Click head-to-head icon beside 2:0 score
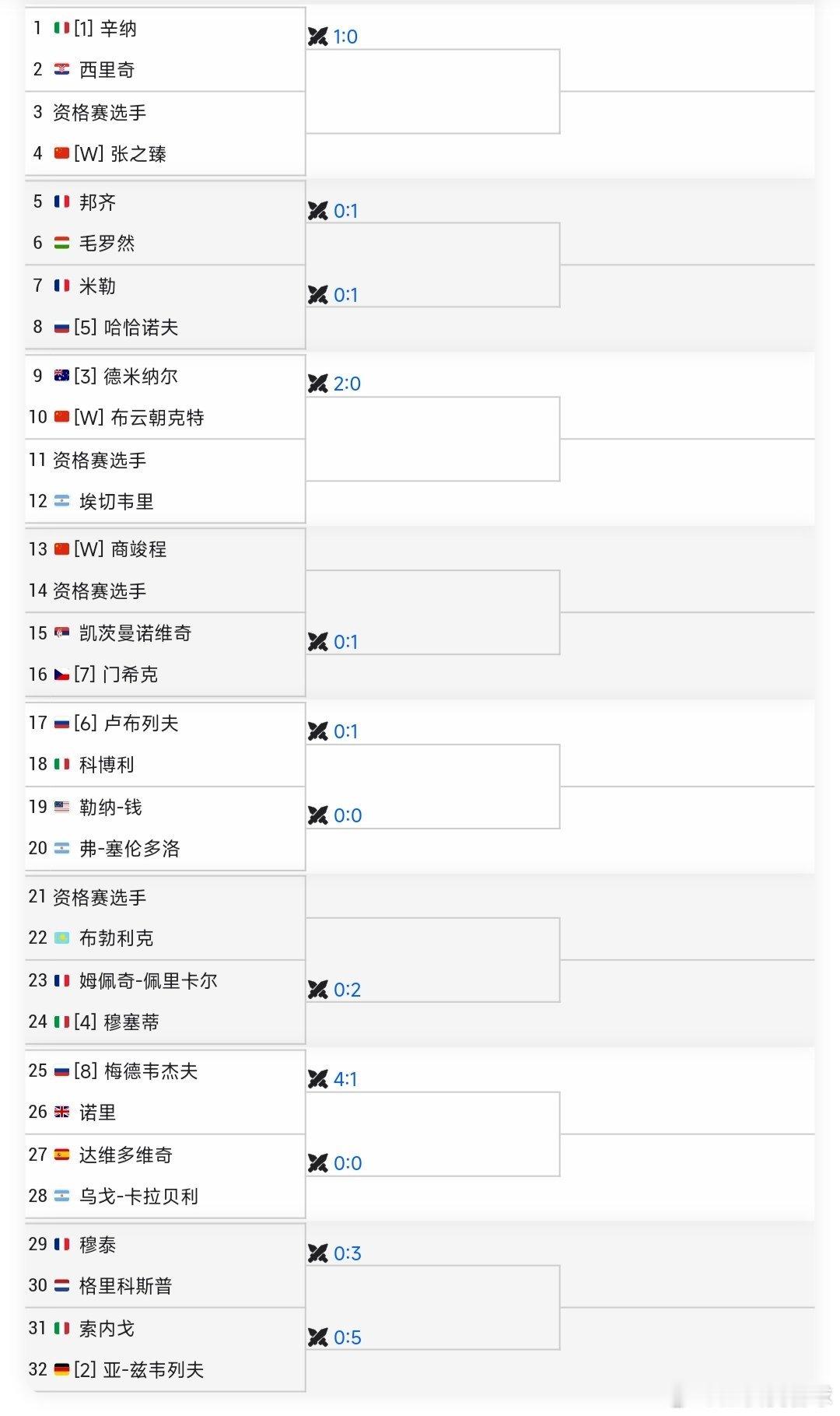Screen dimensions: 840x1416 click(318, 384)
